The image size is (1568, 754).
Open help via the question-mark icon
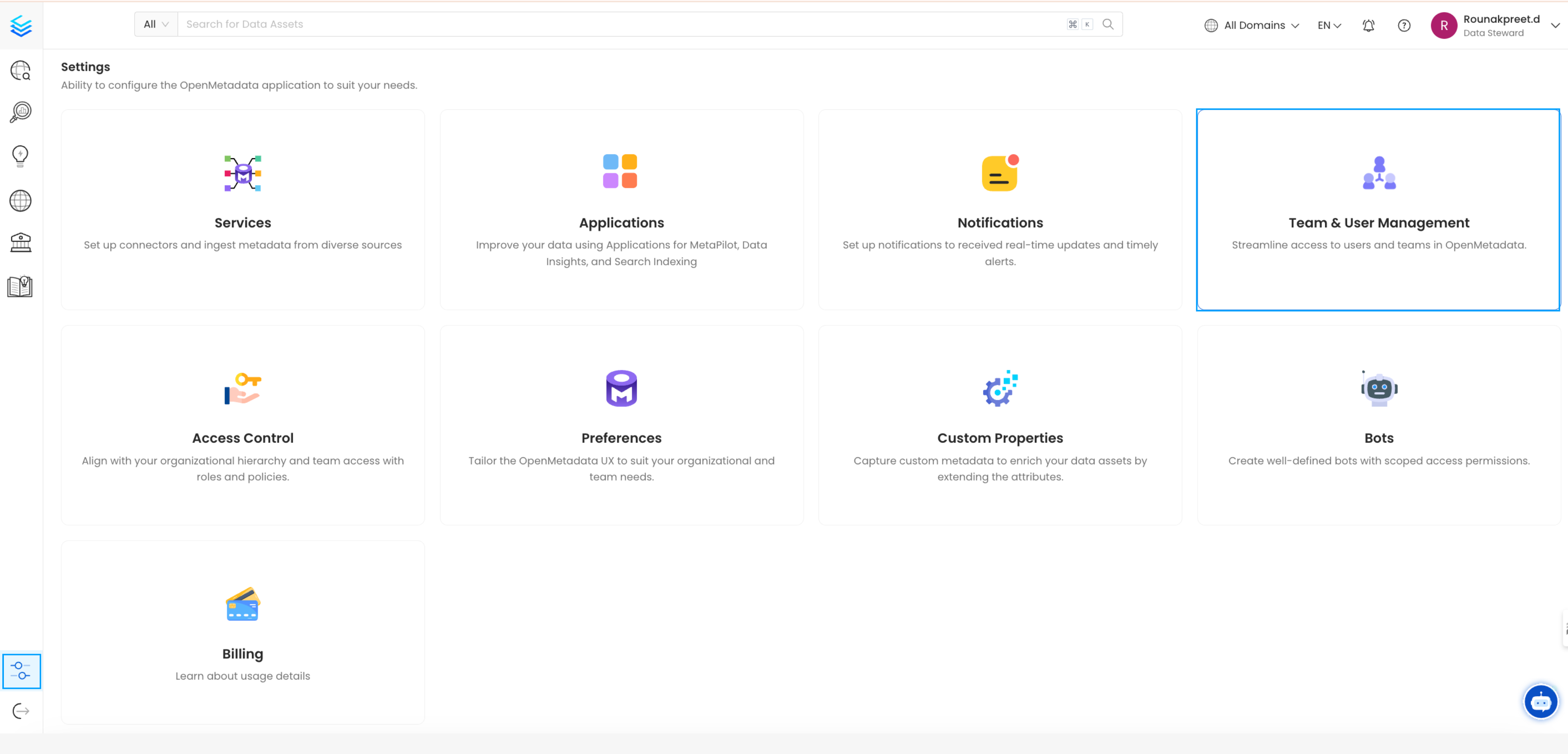1404,25
